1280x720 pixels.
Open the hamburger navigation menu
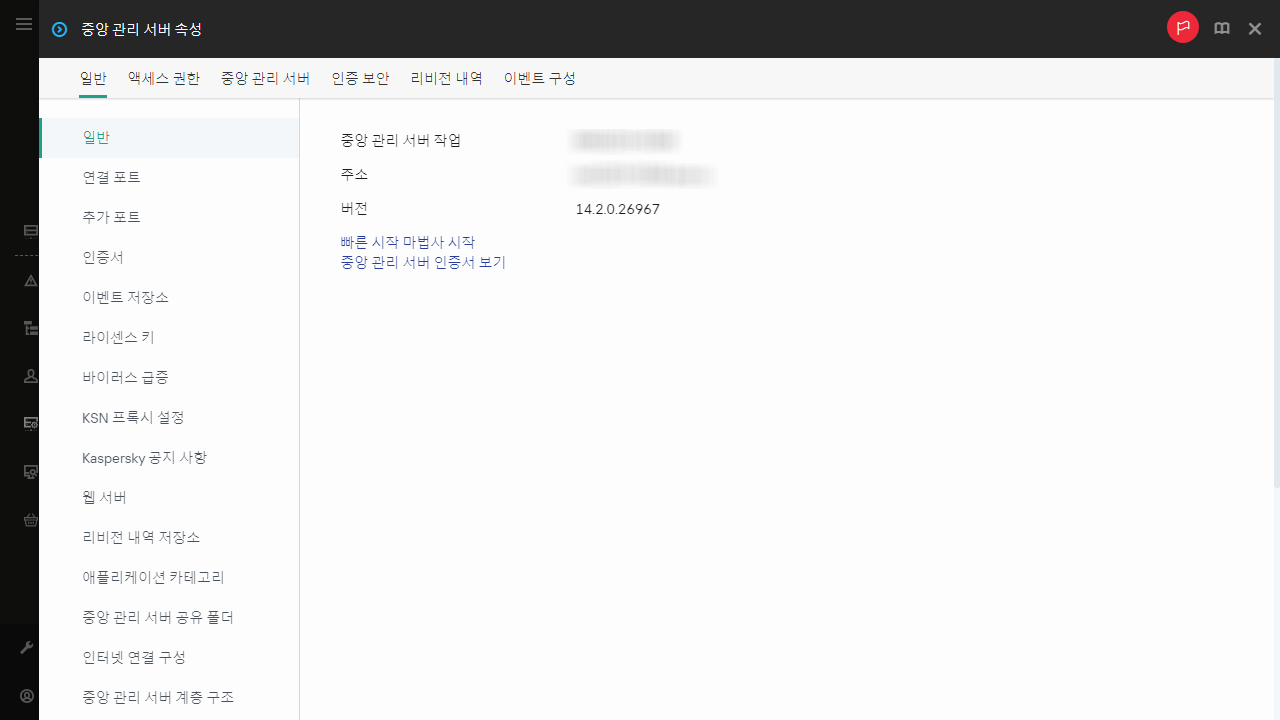(24, 24)
